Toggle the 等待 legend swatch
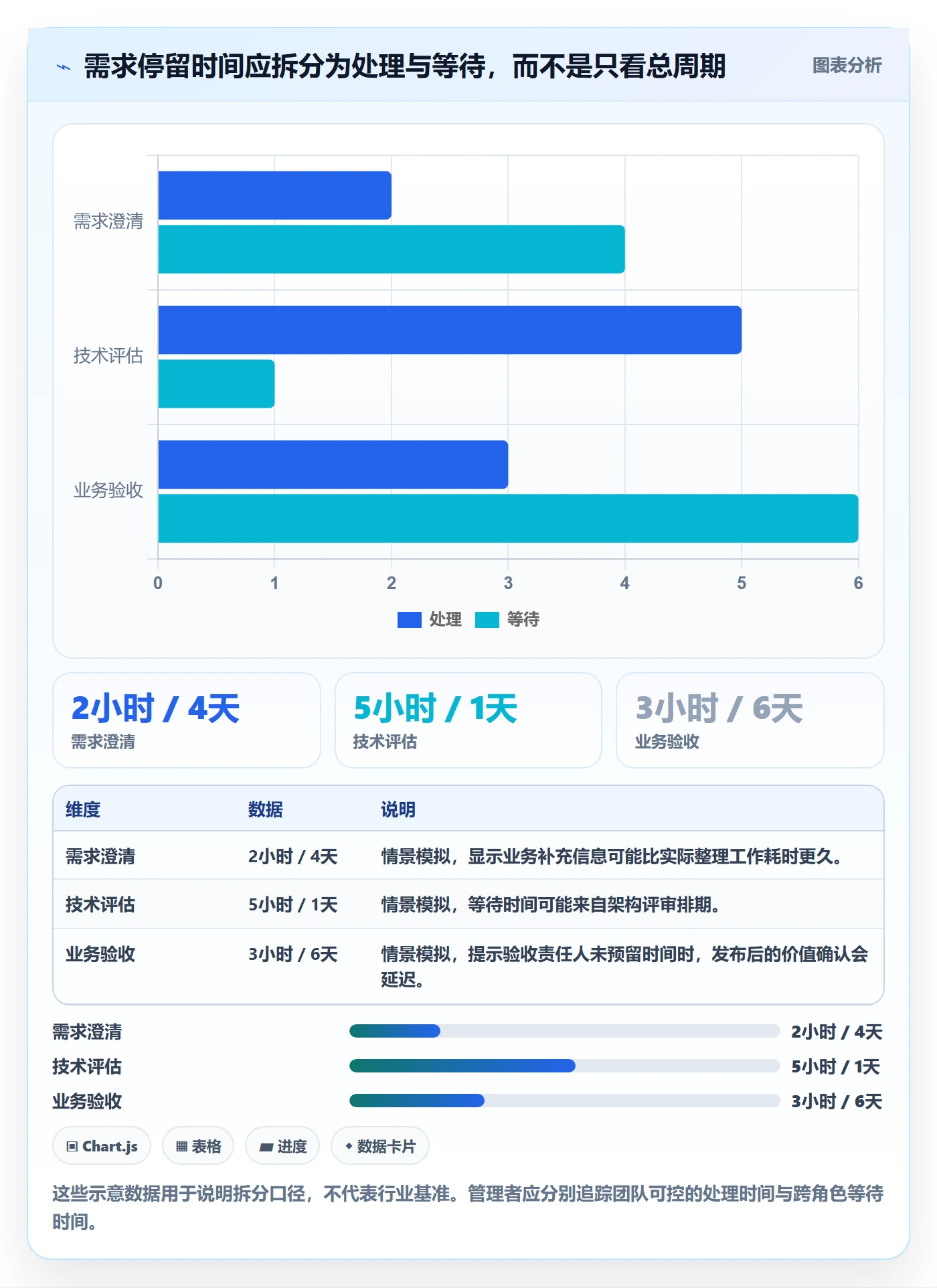Screen dimensions: 937x1288 click(x=487, y=620)
